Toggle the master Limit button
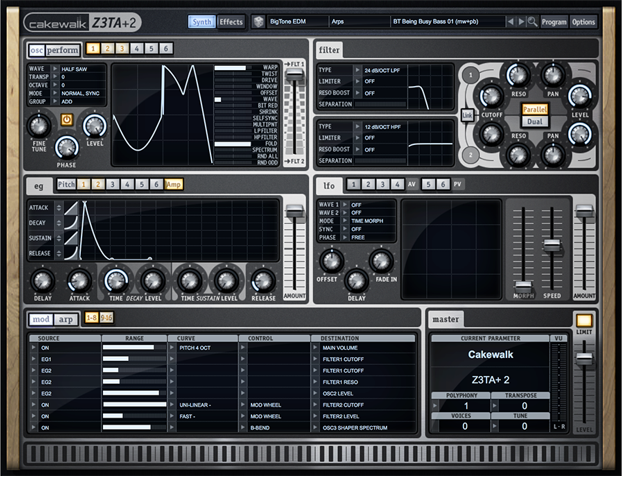 click(x=584, y=320)
